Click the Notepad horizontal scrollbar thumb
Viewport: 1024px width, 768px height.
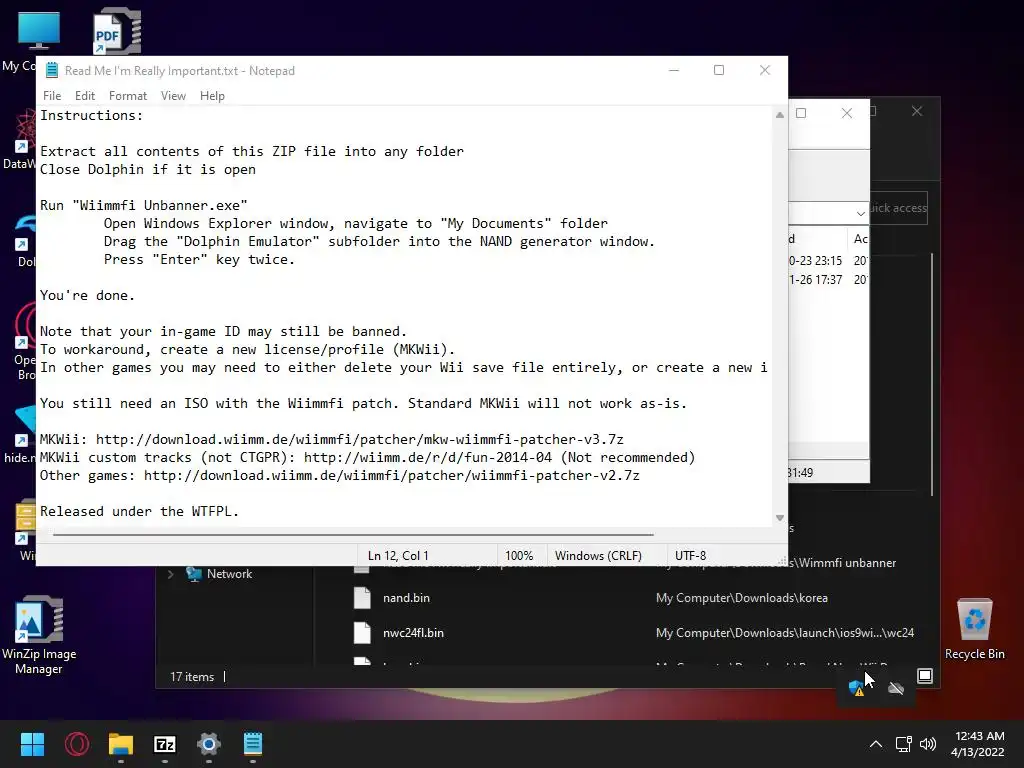point(353,534)
